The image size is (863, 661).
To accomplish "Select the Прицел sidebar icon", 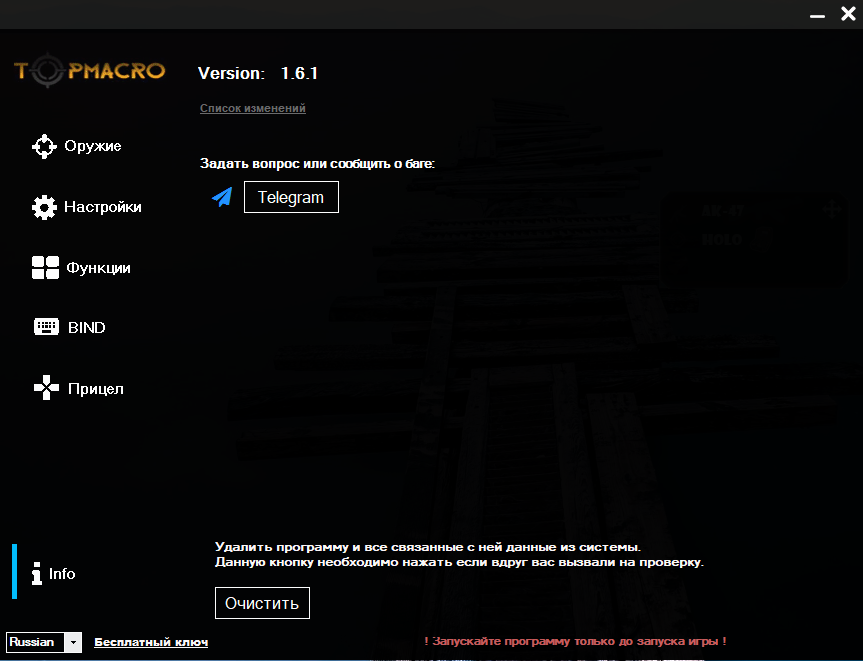I will pyautogui.click(x=46, y=388).
